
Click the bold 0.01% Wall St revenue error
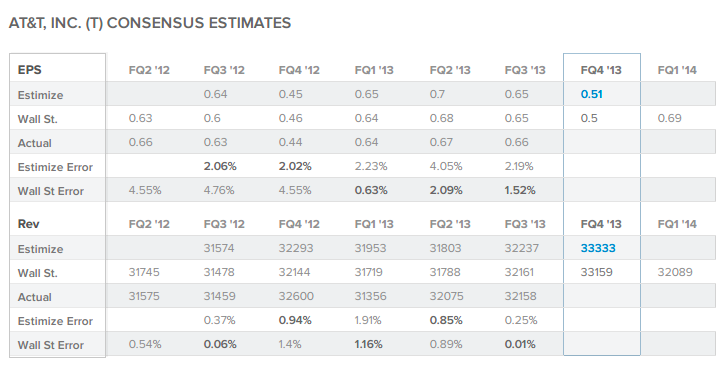[520, 344]
